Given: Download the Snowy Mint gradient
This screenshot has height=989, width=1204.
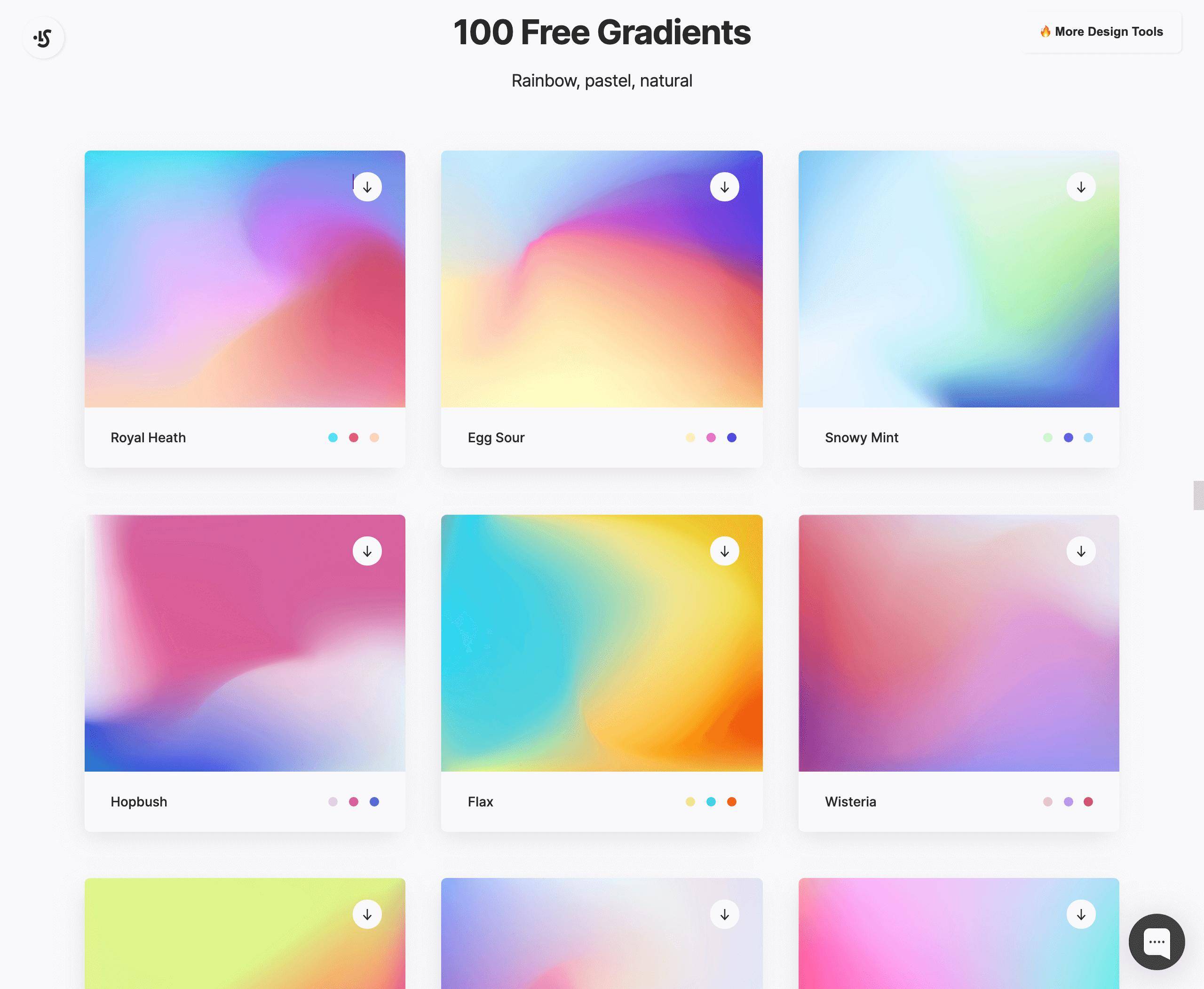Looking at the screenshot, I should pyautogui.click(x=1081, y=187).
